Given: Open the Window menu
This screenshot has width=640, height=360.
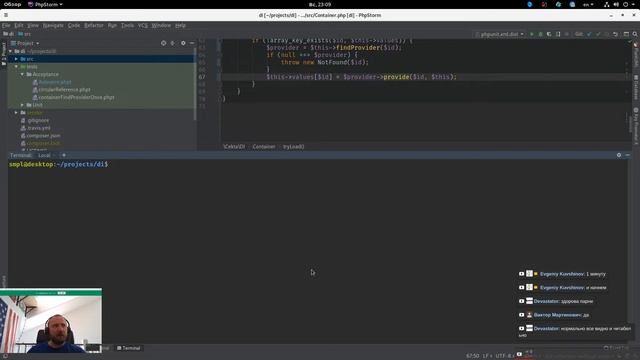Looking at the screenshot, I should (161, 25).
